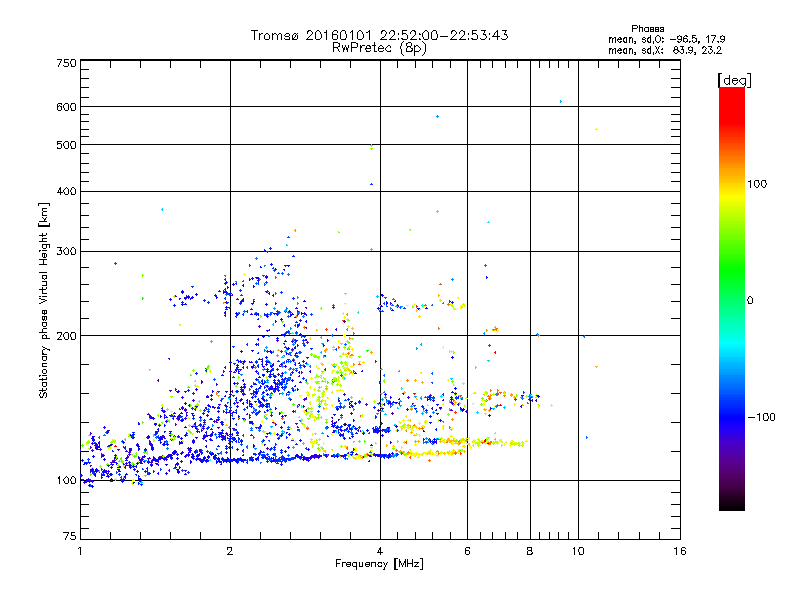Click the x-axis tick label '8'

pos(530,551)
